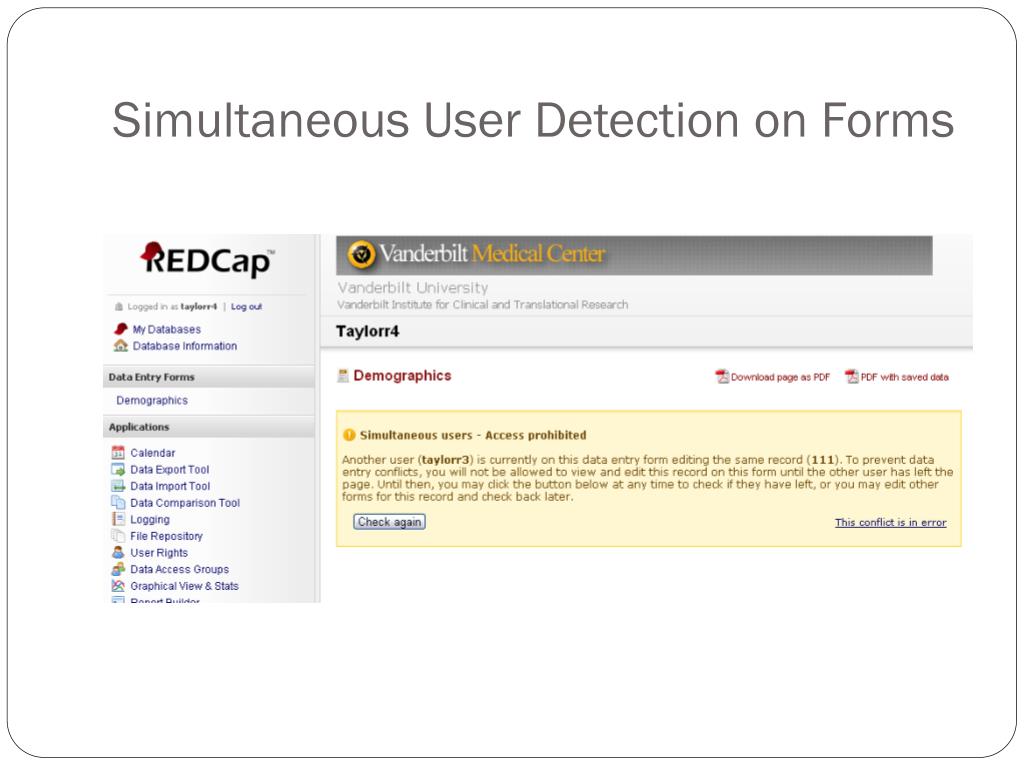
Task: Click the Vanderbilt Institute for Clinical and Translational Research text
Action: [x=483, y=305]
